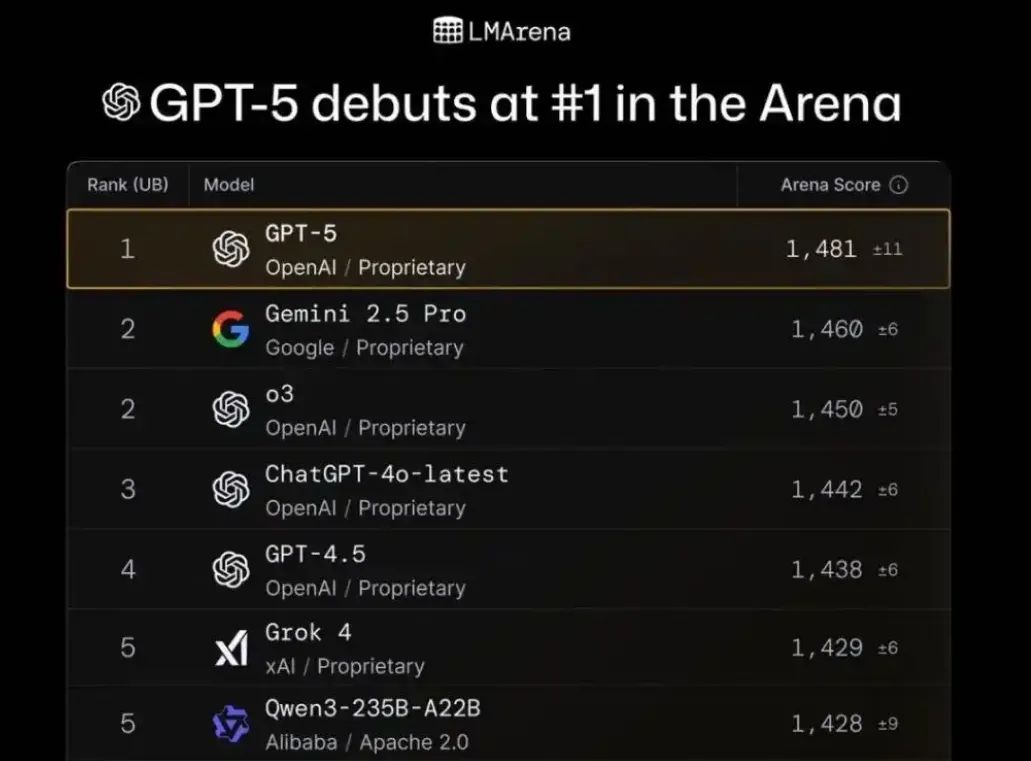Image resolution: width=1031 pixels, height=761 pixels.
Task: Open the Gemini 2.5 Pro model link
Action: tap(365, 314)
